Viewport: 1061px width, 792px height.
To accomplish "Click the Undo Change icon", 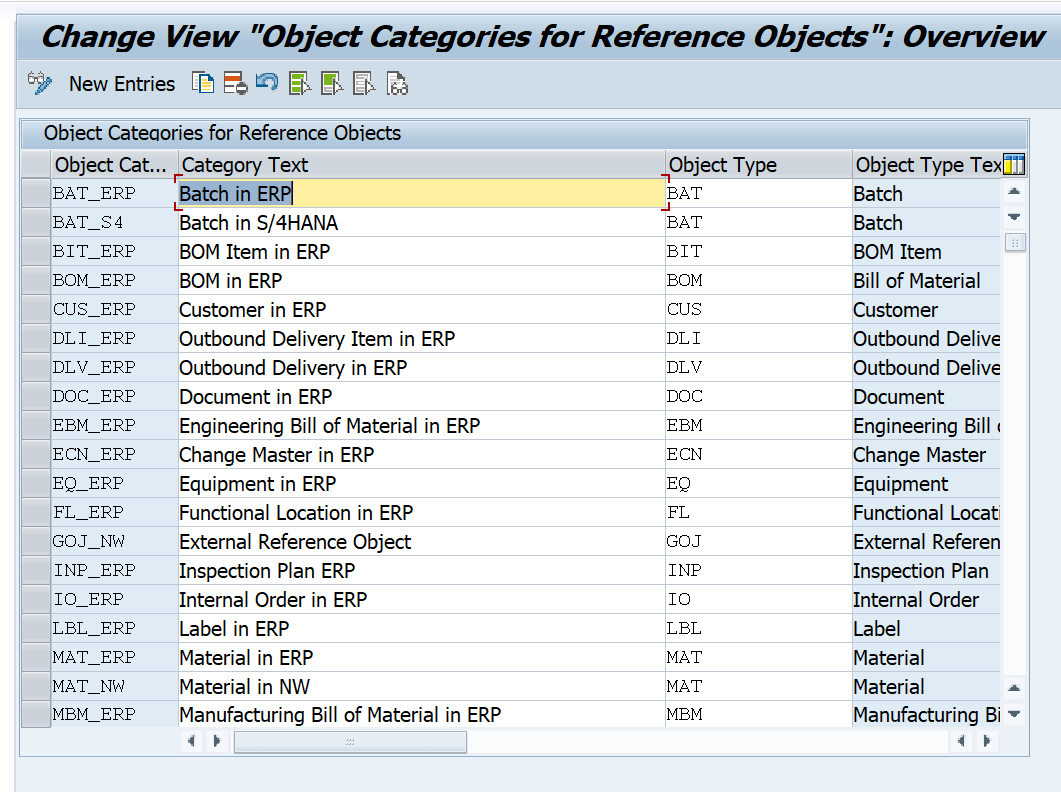I will (x=267, y=83).
